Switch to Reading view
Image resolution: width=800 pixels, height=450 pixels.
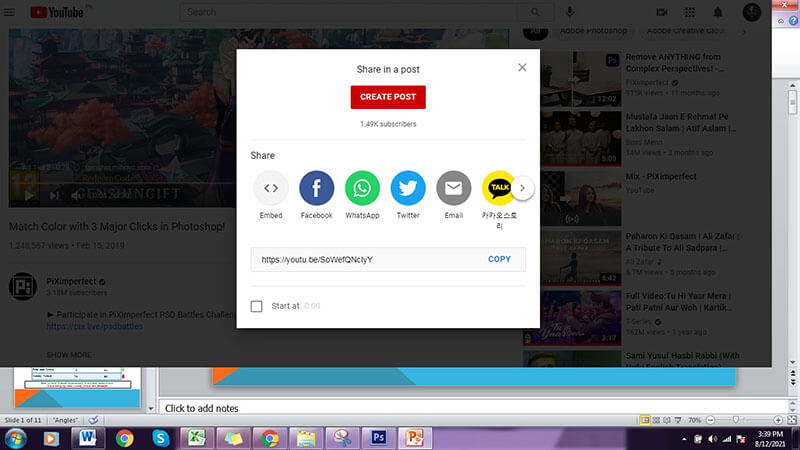667,420
